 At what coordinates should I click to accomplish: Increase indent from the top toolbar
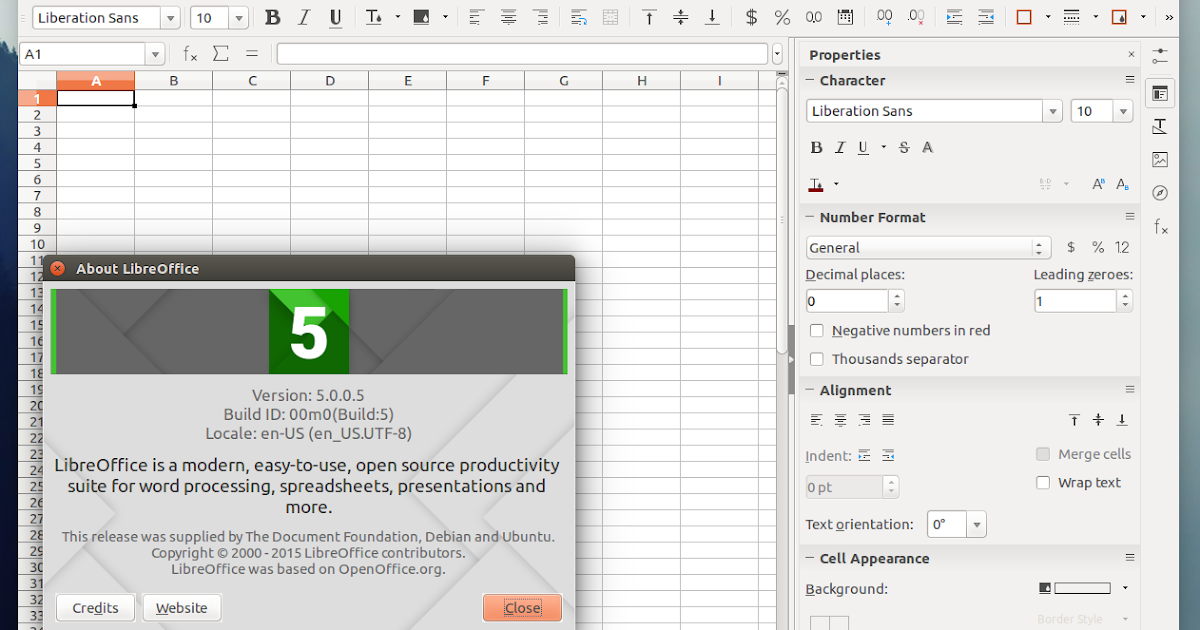point(954,18)
